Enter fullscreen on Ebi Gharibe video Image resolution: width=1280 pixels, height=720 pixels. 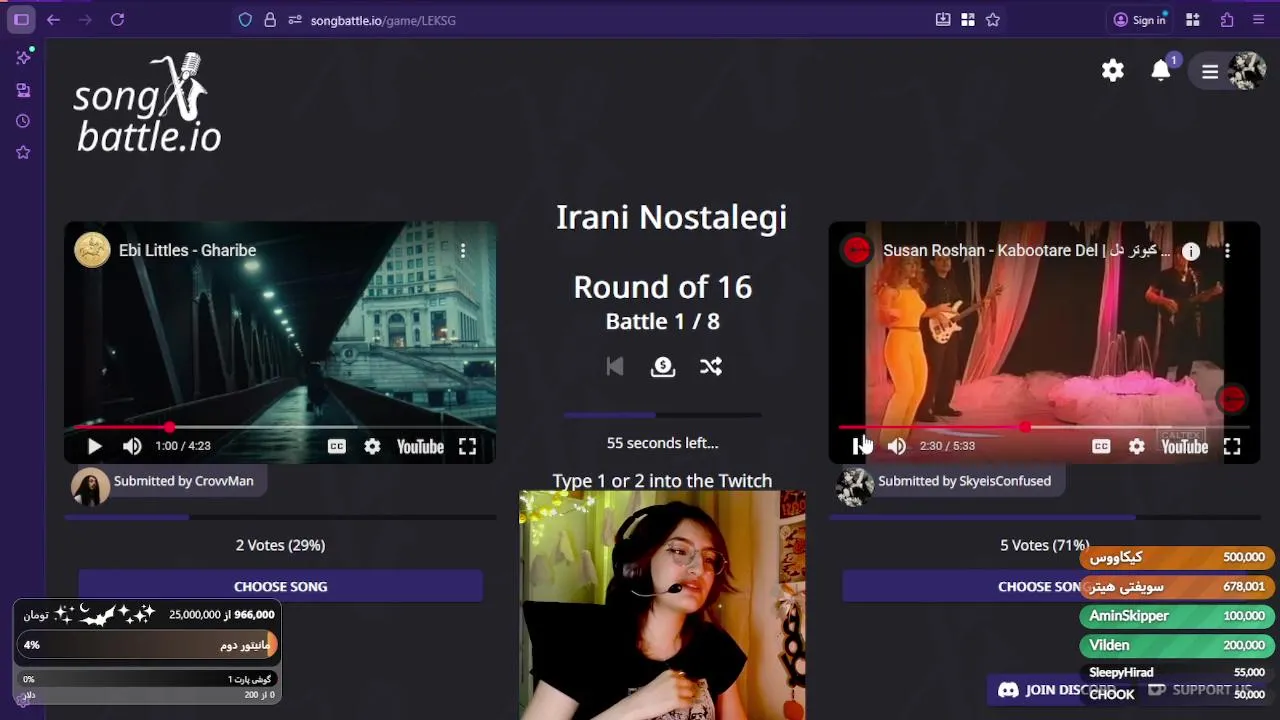467,447
